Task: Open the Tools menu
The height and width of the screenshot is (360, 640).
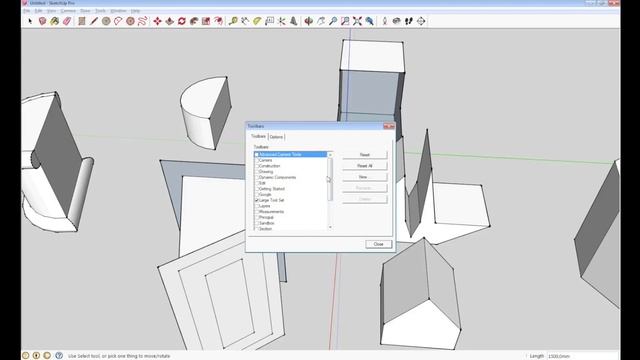Action: tap(100, 11)
